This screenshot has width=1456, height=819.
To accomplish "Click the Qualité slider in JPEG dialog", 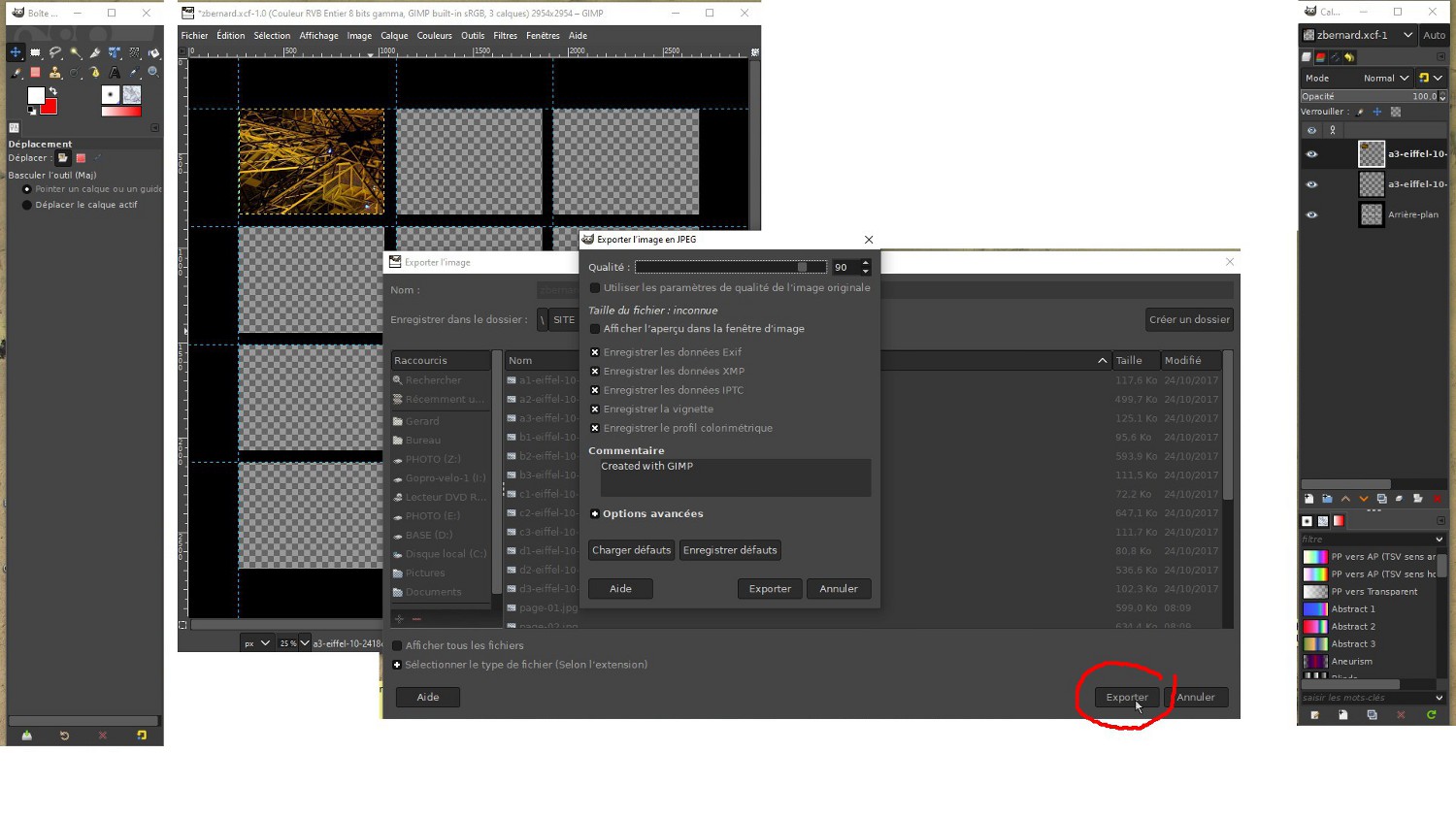I will 730,267.
